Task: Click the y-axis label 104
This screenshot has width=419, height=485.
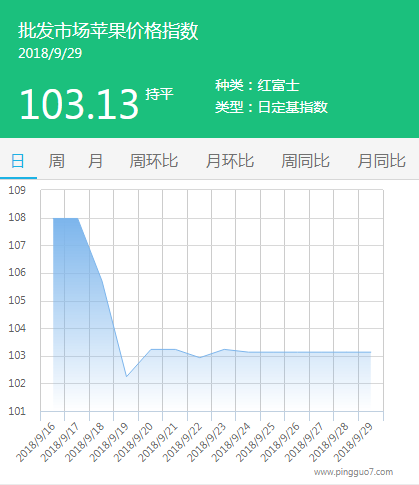Action: (x=17, y=329)
